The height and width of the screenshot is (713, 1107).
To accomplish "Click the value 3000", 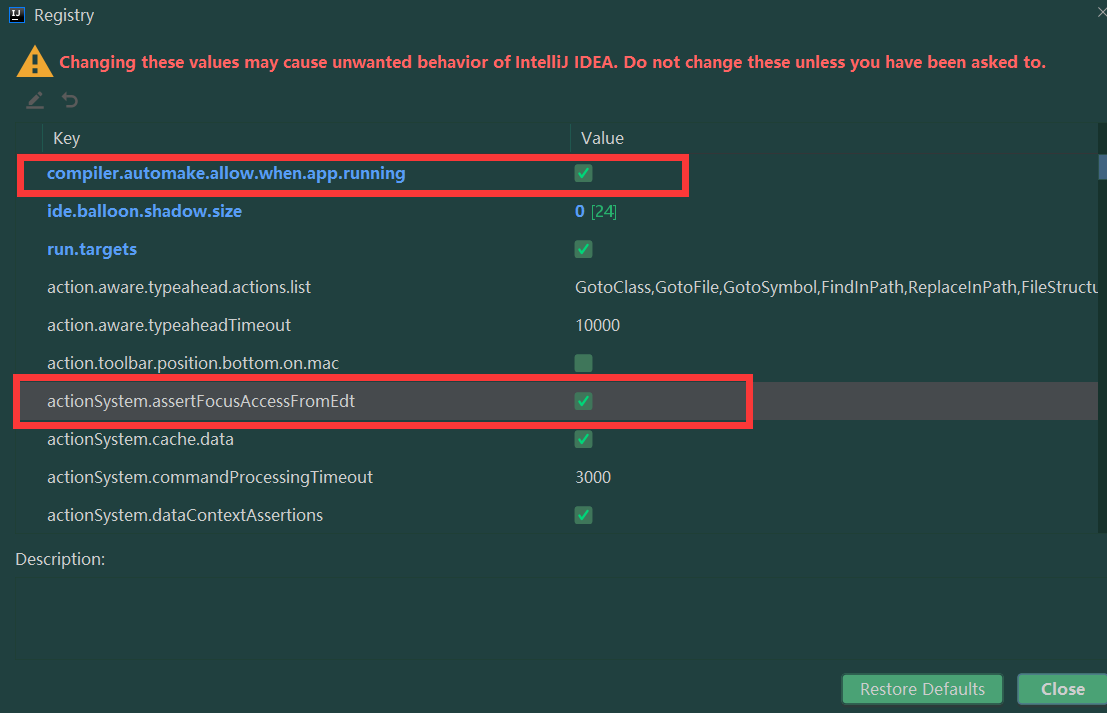I will [x=593, y=477].
